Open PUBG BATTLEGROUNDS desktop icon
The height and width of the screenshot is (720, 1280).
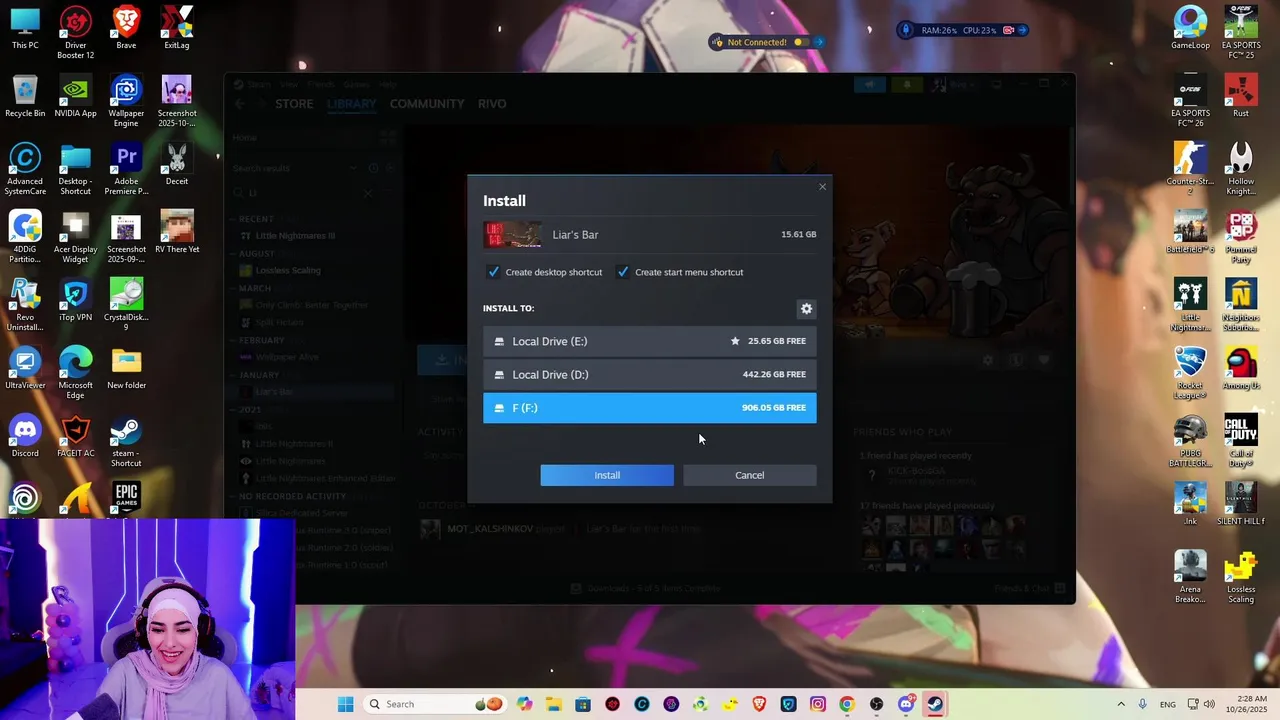1190,441
